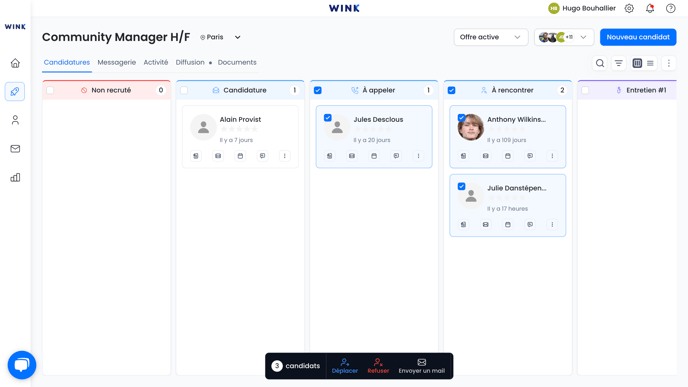Screen dimensions: 688x387
Task: Switch to kanban board view
Action: point(637,63)
